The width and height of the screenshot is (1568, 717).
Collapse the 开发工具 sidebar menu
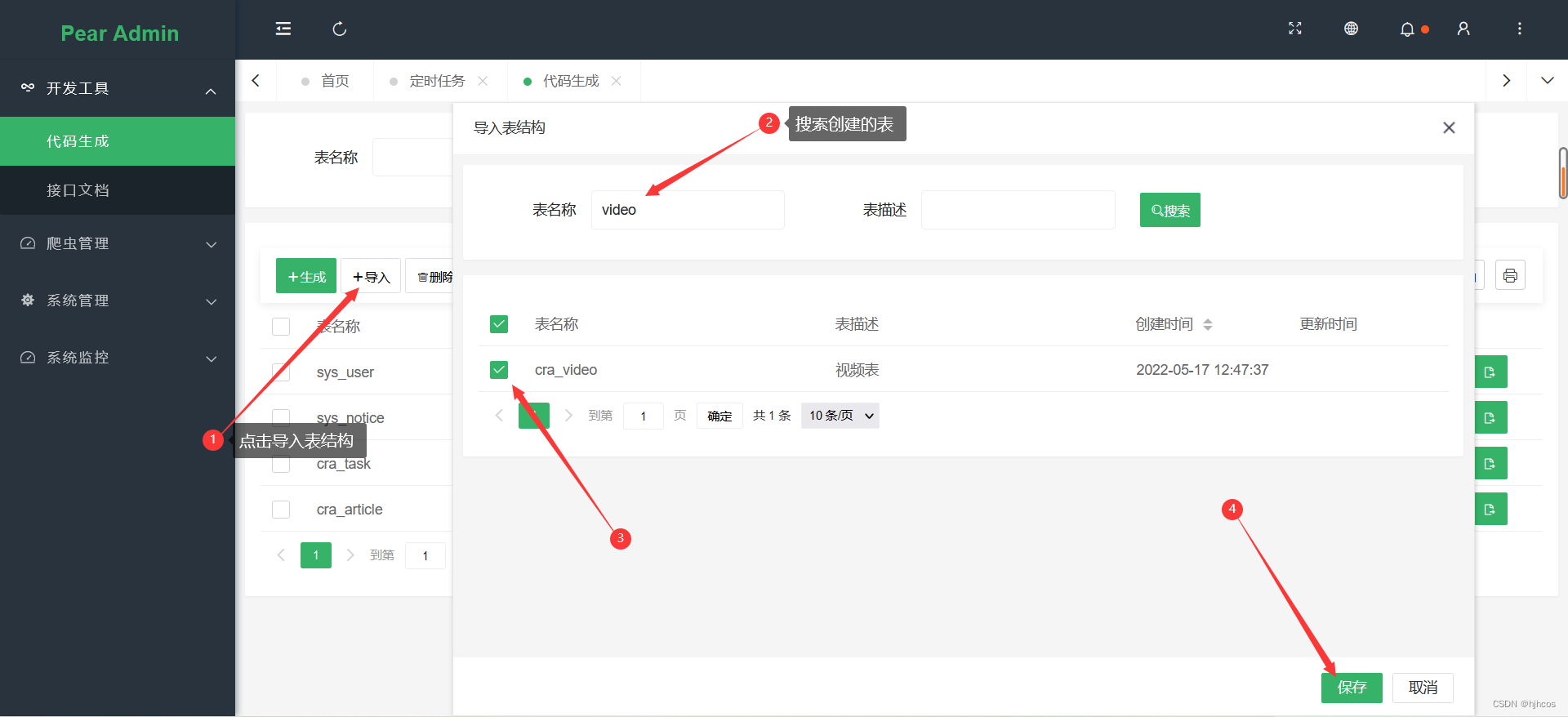coord(118,88)
